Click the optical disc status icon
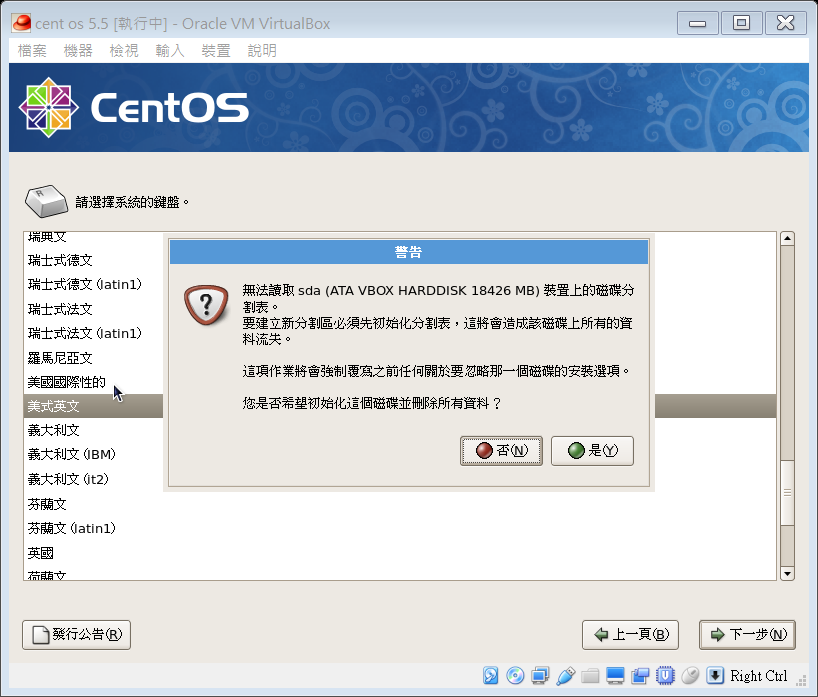Viewport: 818px width, 697px height. click(x=515, y=675)
